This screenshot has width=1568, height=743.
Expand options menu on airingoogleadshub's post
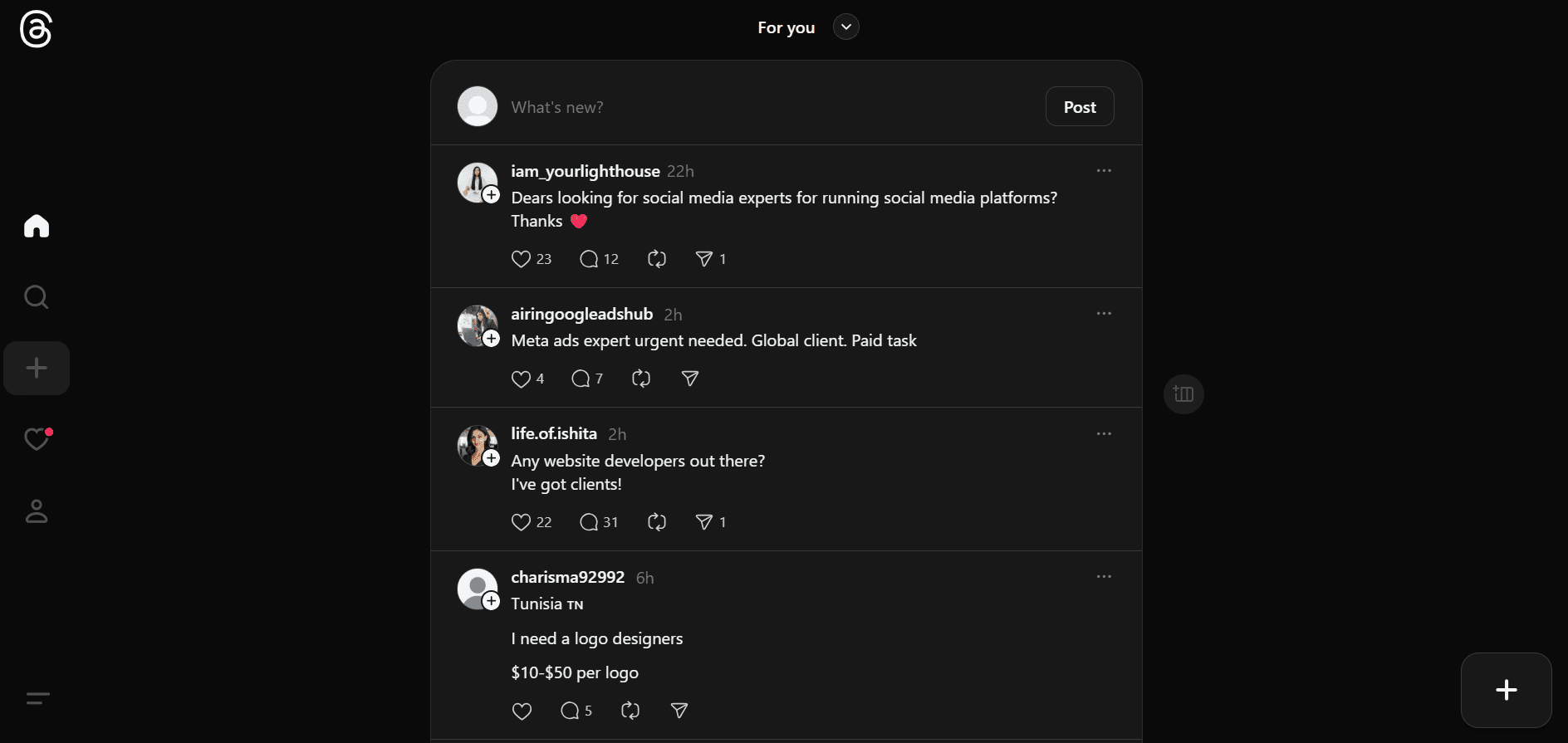click(1103, 313)
